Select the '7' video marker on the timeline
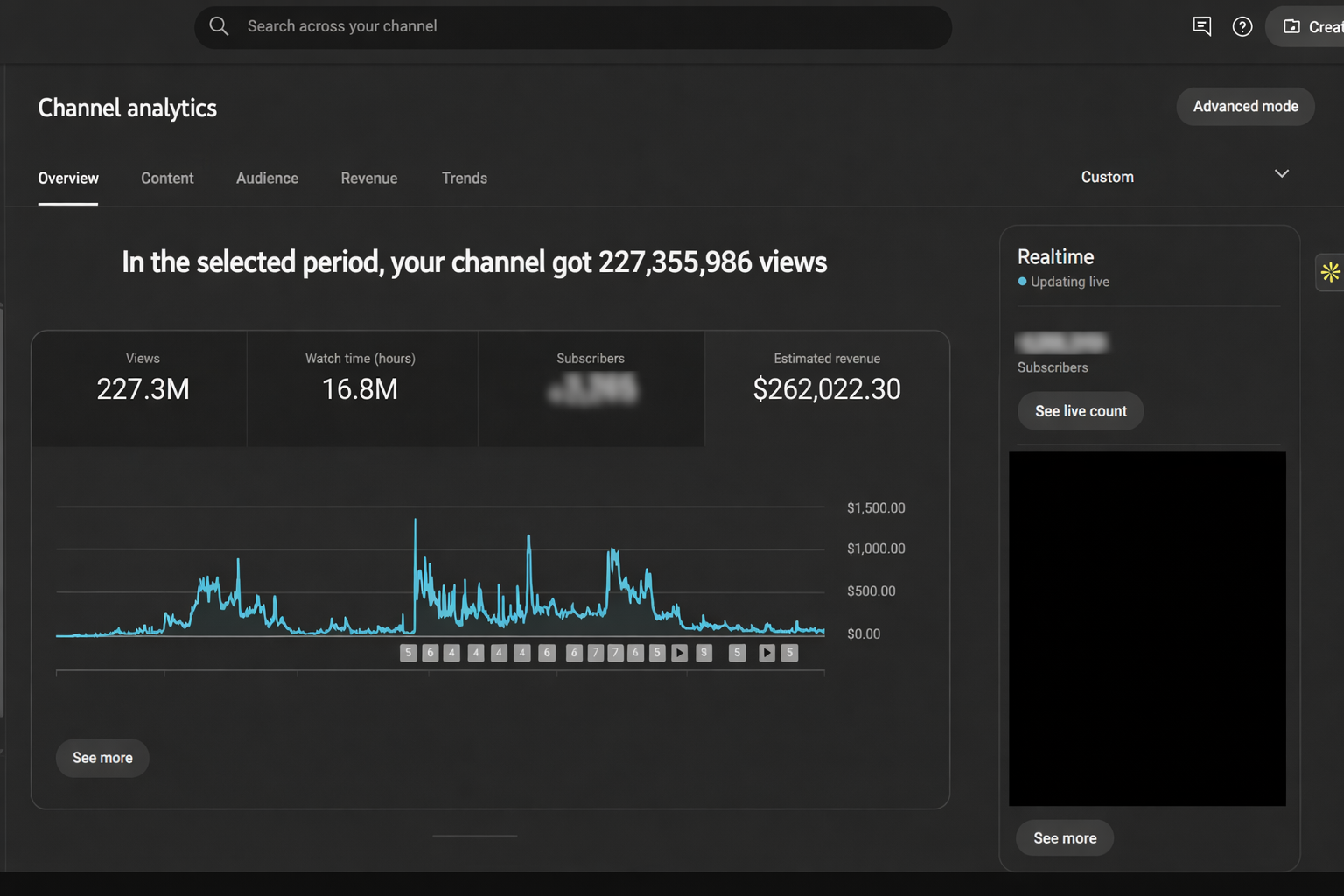 (595, 653)
